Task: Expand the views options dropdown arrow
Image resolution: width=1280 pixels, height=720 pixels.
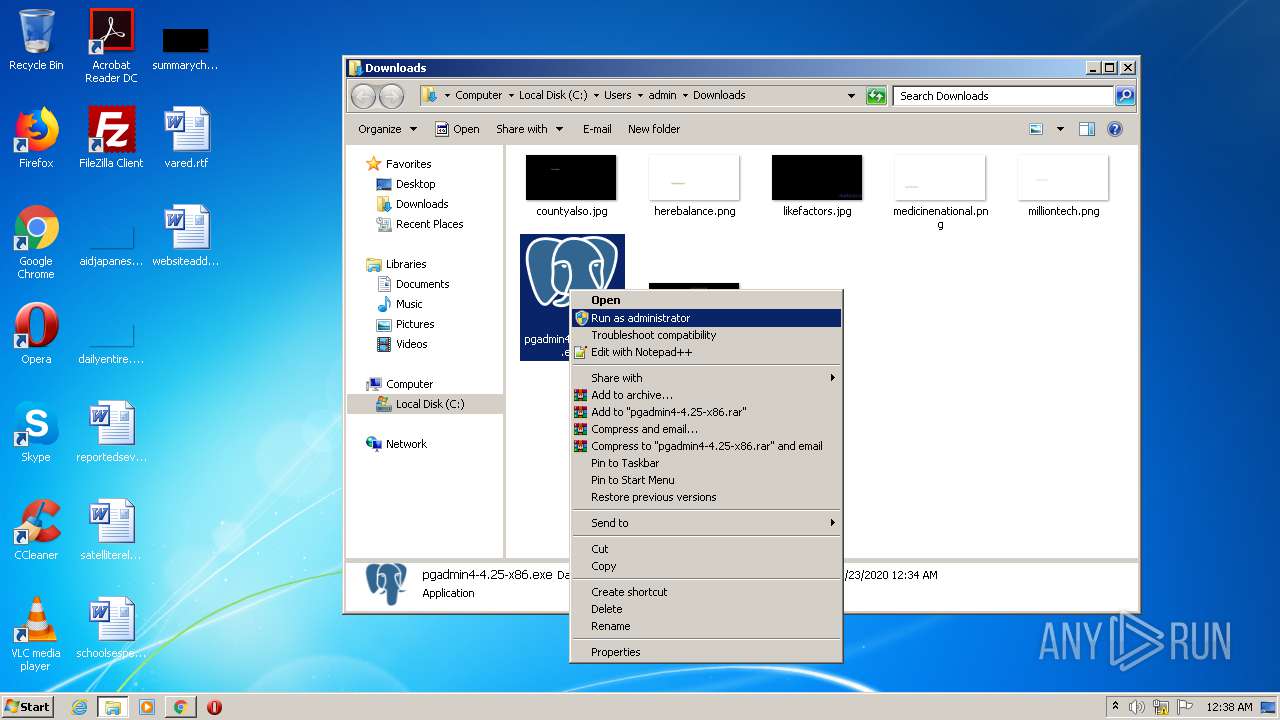Action: (x=1060, y=129)
